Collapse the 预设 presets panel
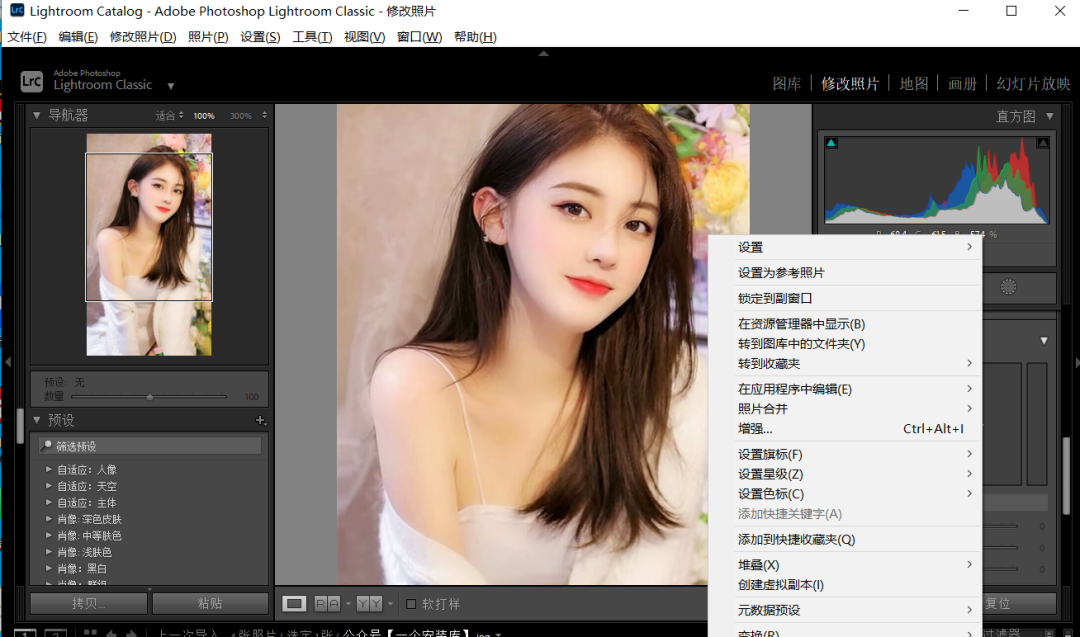 click(x=37, y=420)
